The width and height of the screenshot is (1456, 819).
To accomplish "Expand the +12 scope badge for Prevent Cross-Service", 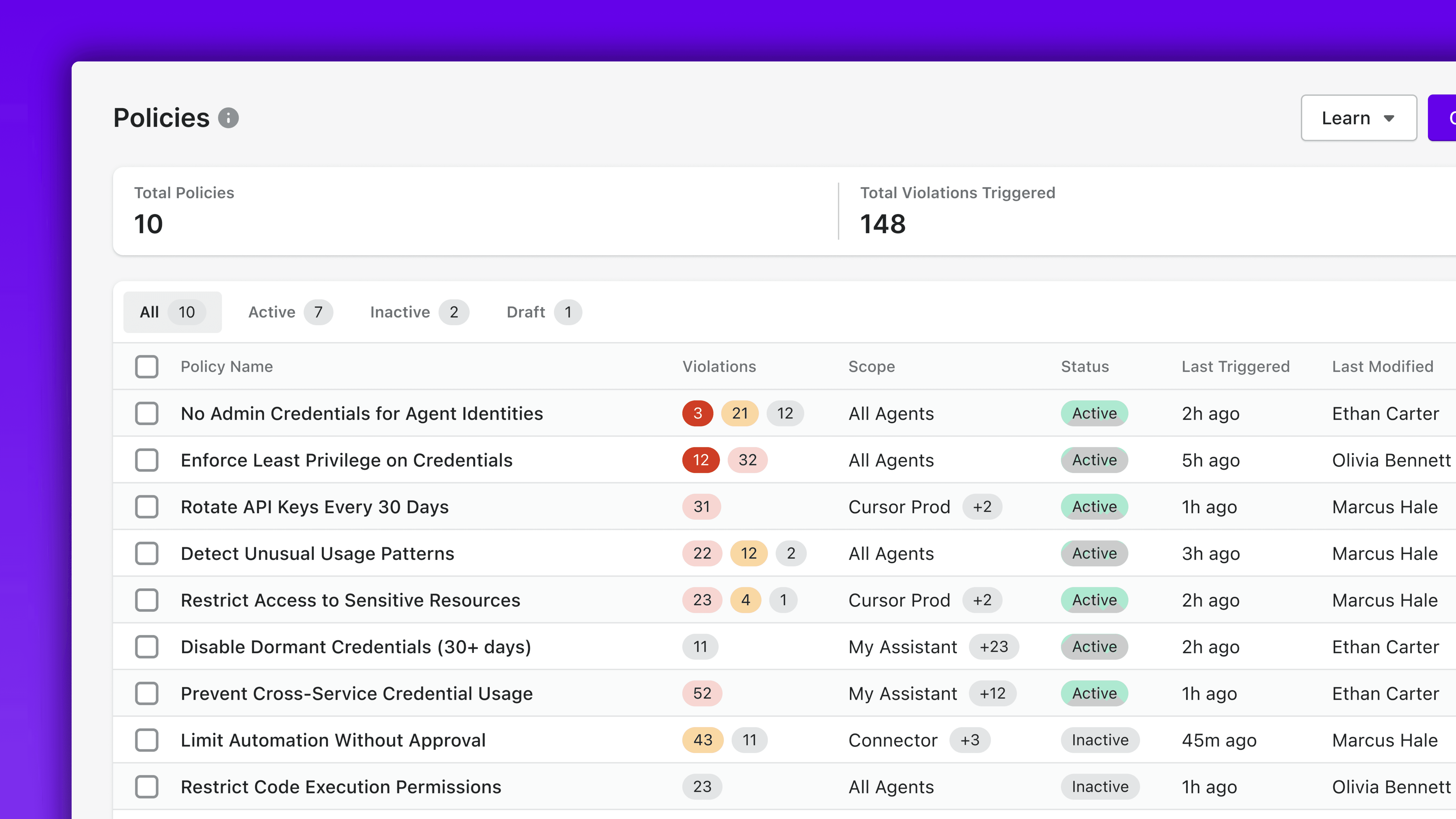I will click(x=992, y=693).
